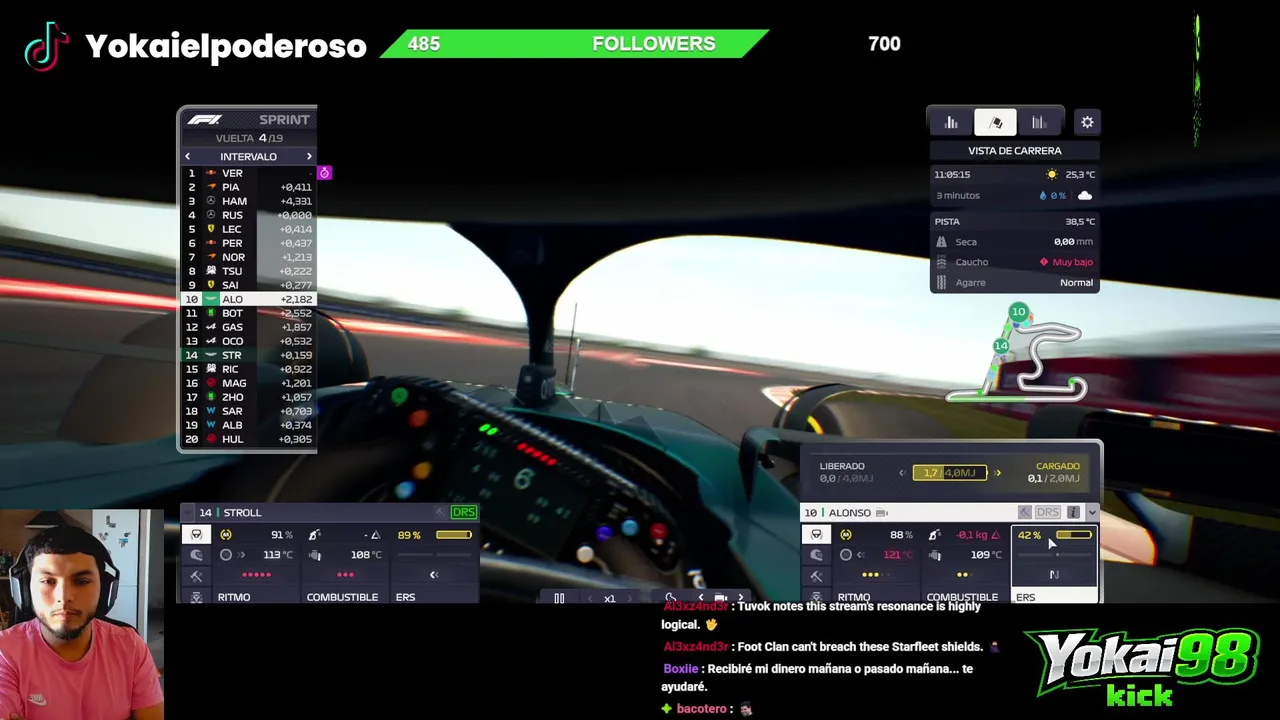
Task: Select ZHO row in standings
Action: [247, 397]
